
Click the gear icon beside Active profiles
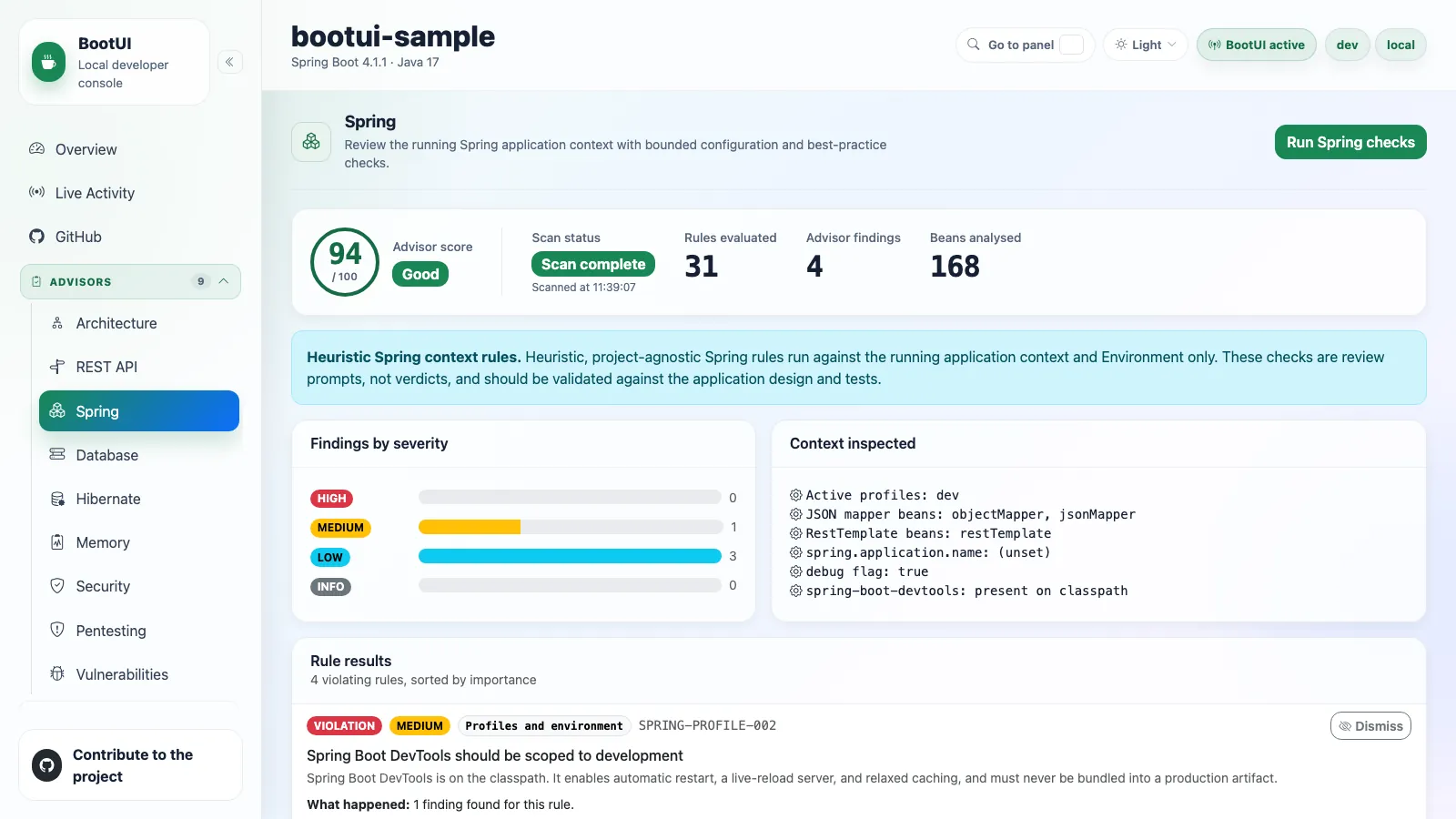[796, 495]
